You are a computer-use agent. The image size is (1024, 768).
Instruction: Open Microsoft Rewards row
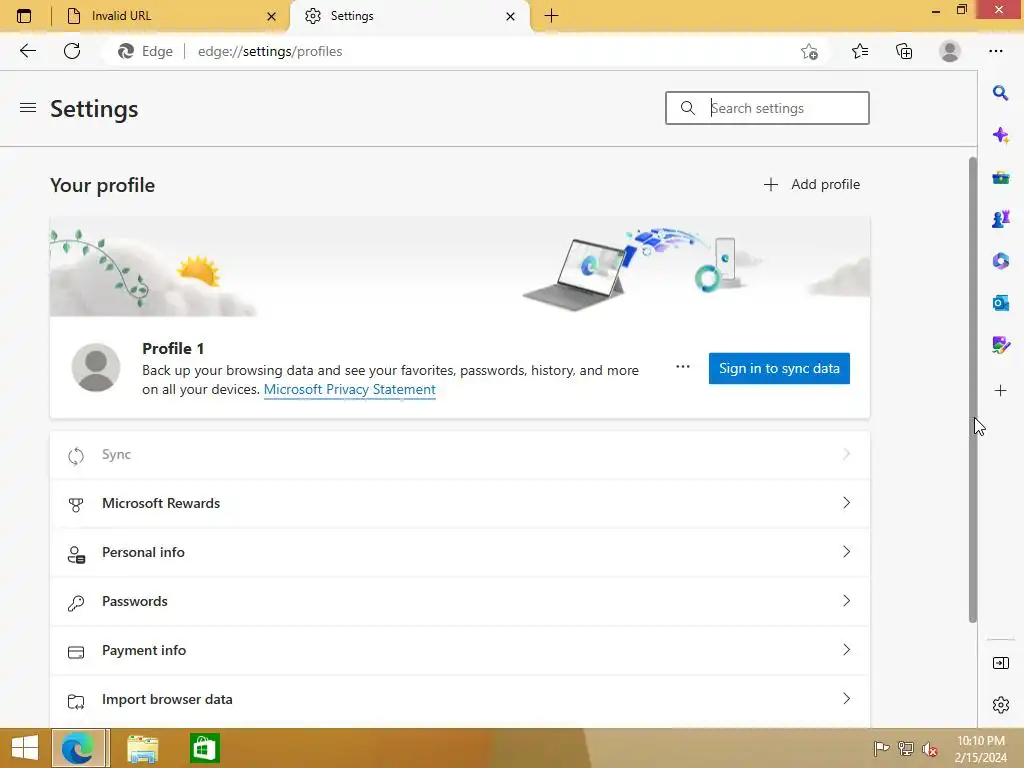click(x=460, y=504)
